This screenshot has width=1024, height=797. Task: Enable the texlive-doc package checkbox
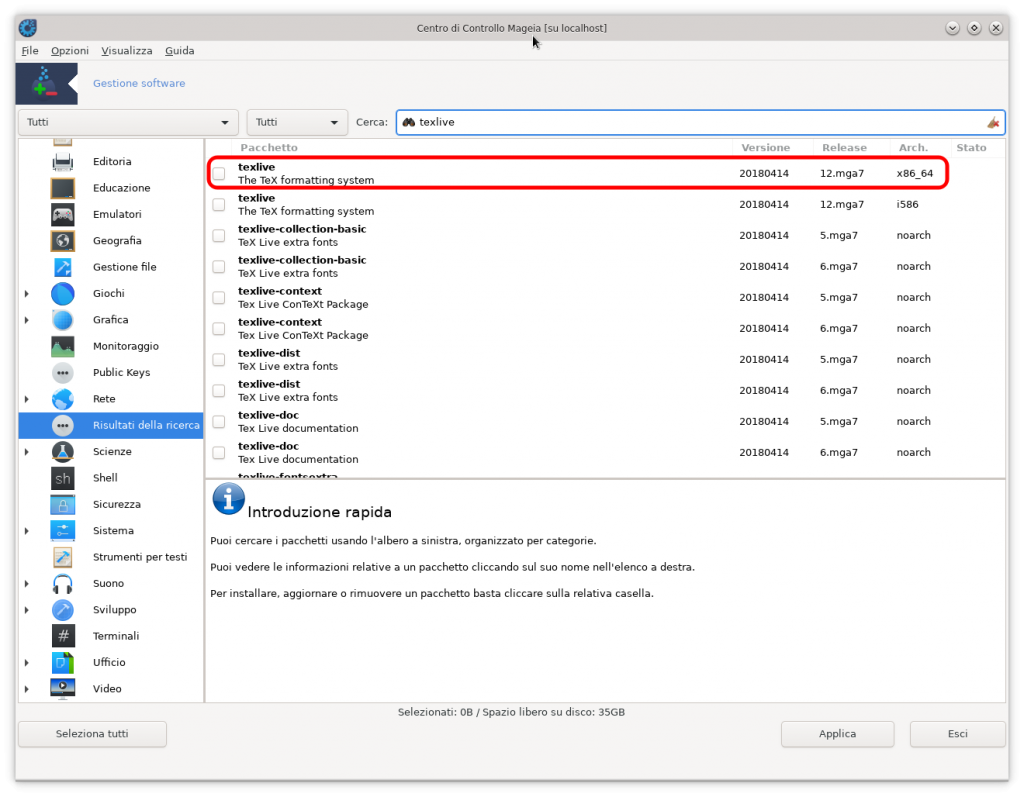tap(218, 421)
